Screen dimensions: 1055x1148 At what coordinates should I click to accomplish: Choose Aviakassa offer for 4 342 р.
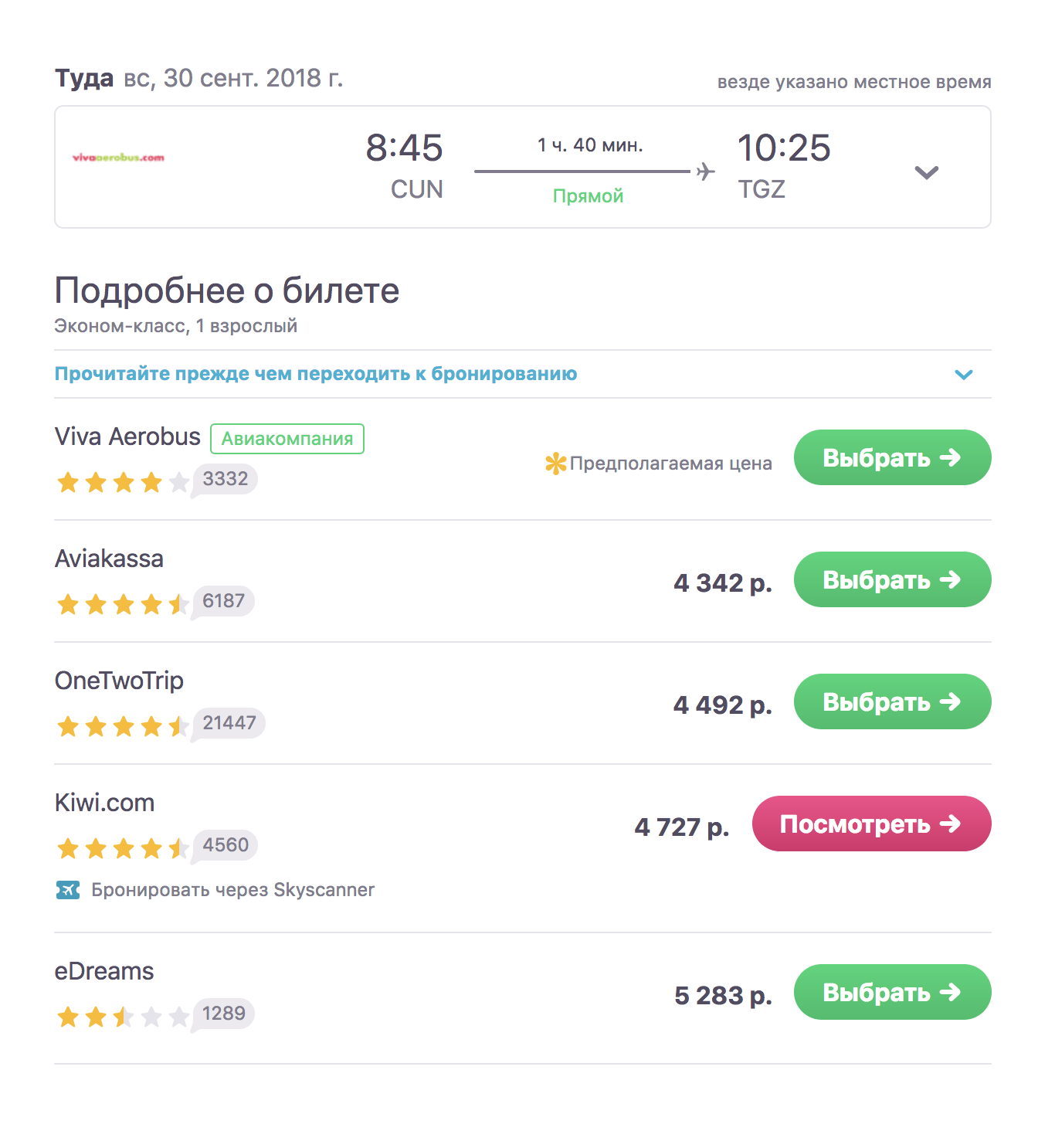[x=892, y=579]
